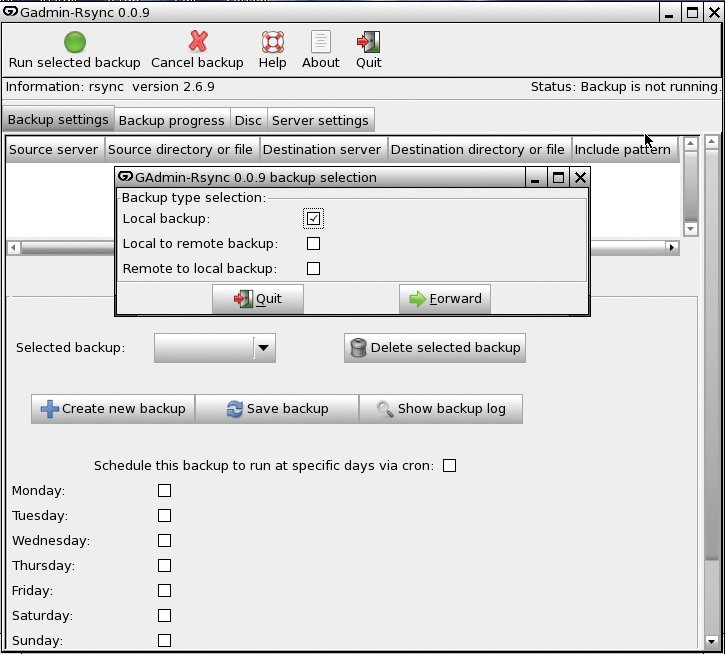Click backup list vertical scrollbar thumb

point(691,186)
